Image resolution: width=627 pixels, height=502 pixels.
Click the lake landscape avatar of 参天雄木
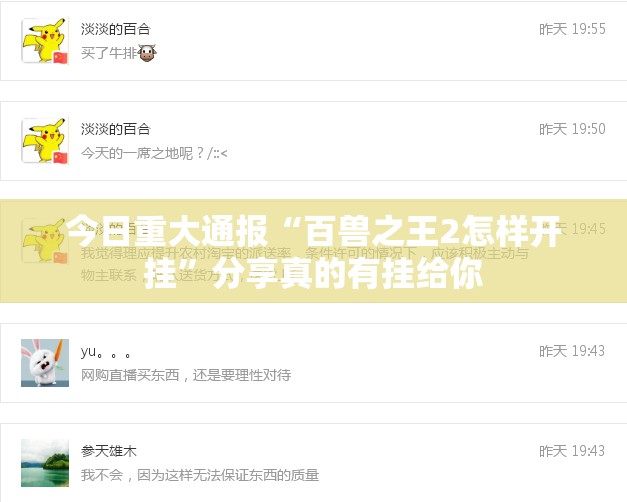45,463
